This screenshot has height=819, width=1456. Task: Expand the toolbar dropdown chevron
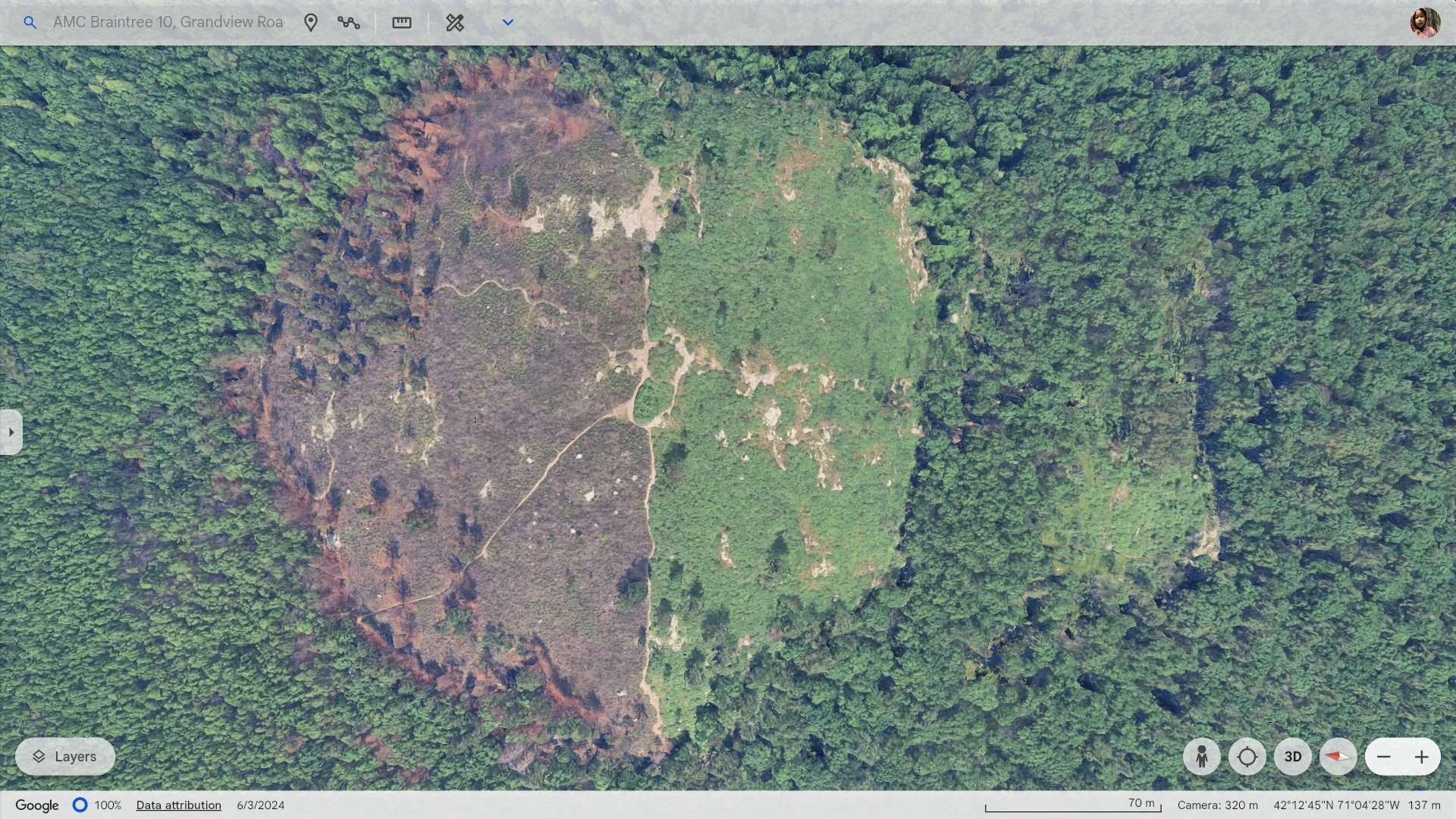point(508,23)
